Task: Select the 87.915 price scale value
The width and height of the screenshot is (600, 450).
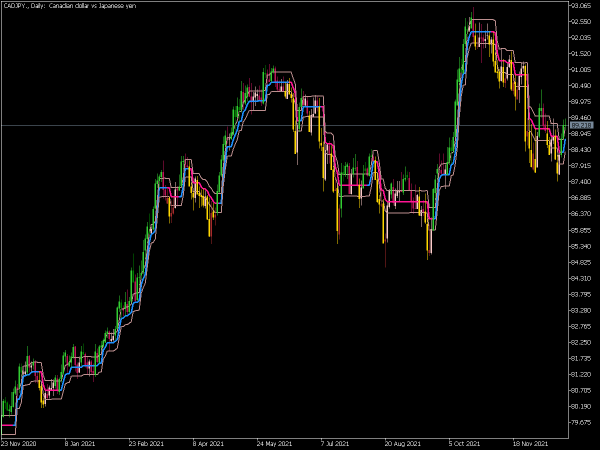Action: (580, 166)
